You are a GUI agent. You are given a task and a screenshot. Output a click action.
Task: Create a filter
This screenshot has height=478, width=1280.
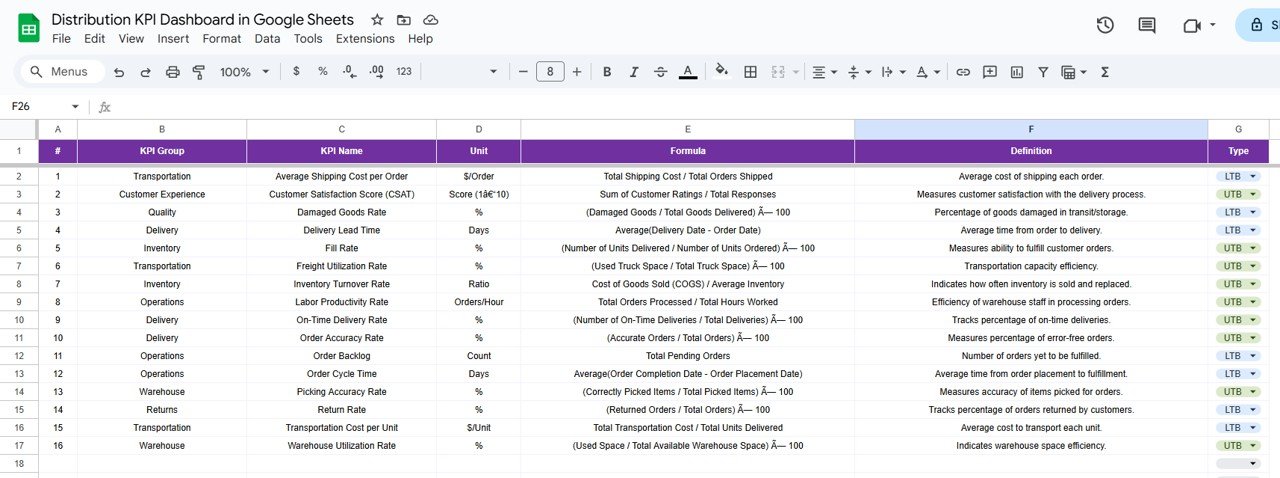coord(1043,72)
